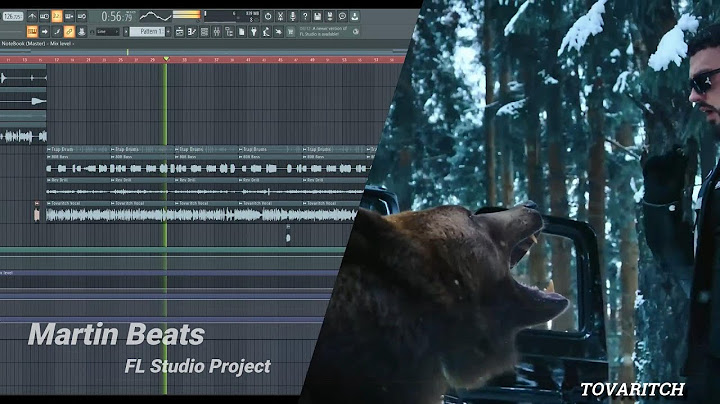
Task: Select the first 808 Bass clip header
Action: (x=79, y=157)
